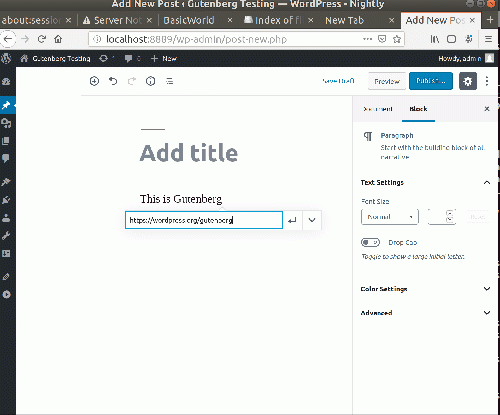This screenshot has width=500, height=415.
Task: Toggle the Drop Cap switch
Action: [x=370, y=242]
